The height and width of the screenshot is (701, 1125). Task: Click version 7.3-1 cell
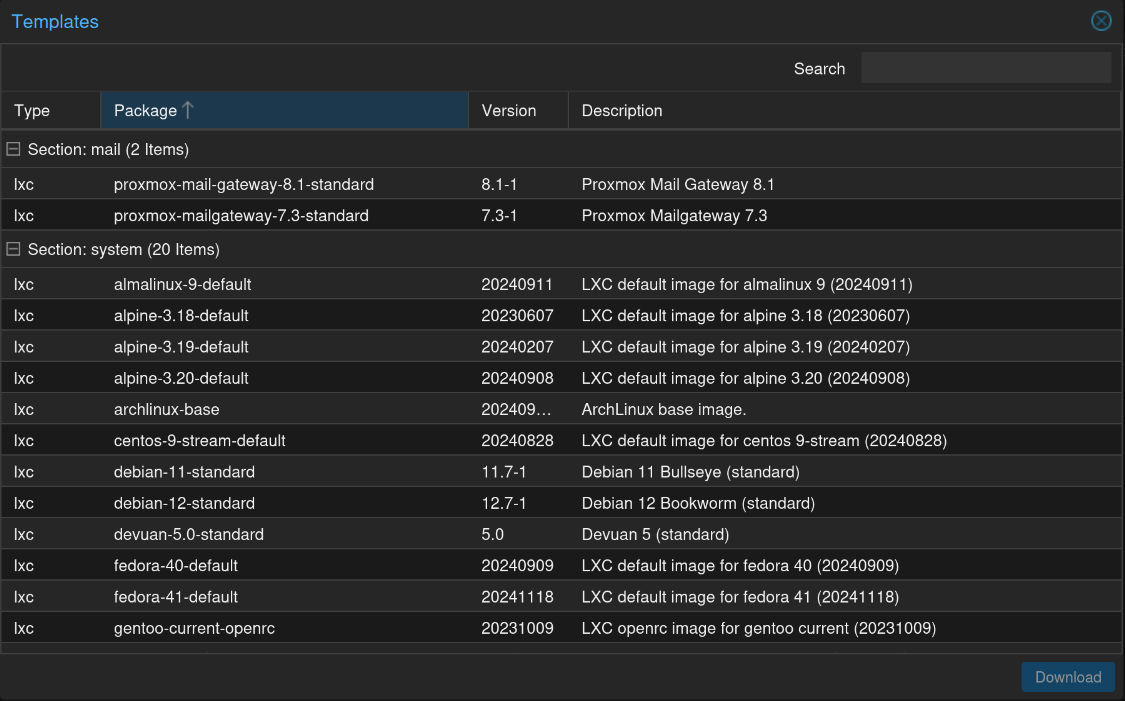[499, 216]
